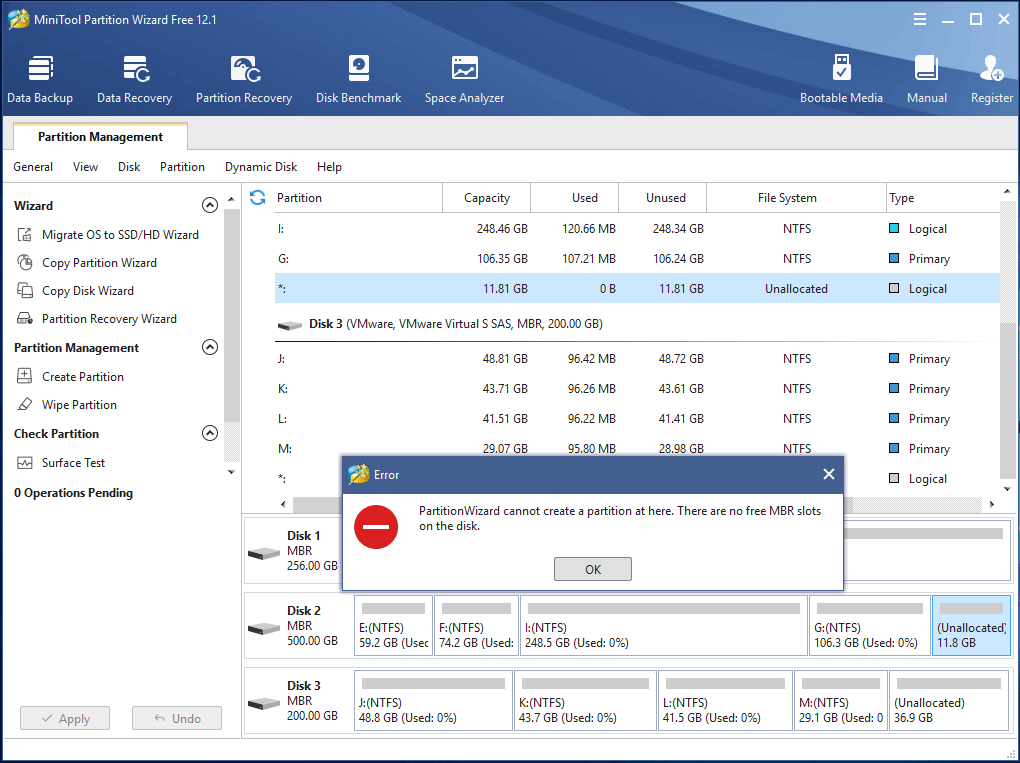The width and height of the screenshot is (1020, 763).
Task: Select the unallocated space on Disk 3
Action: [948, 700]
